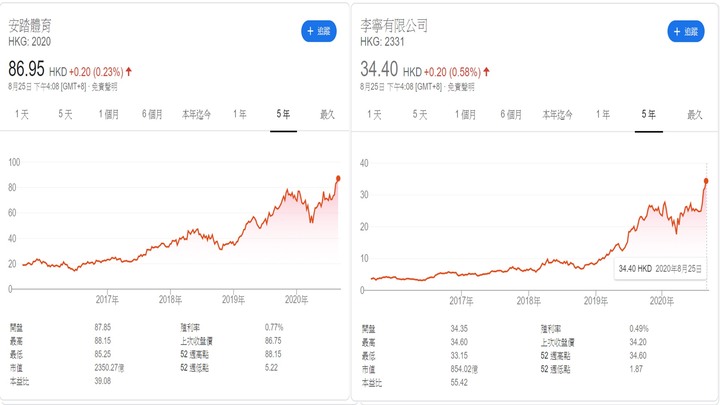Screen dimensions: 720x405
Task: Click the 2018年 axis label on 李寧 chart
Action: pyautogui.click(x=529, y=301)
